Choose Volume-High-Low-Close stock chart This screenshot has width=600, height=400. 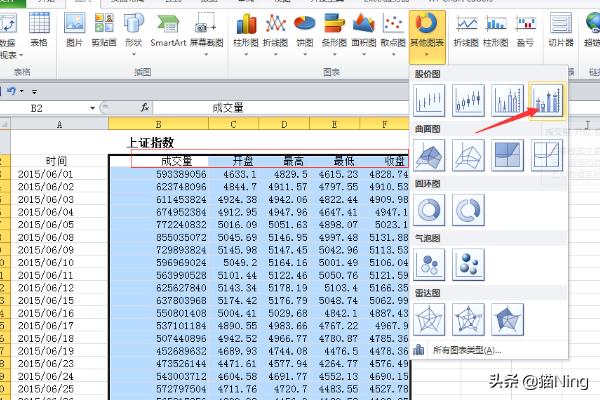pos(507,100)
